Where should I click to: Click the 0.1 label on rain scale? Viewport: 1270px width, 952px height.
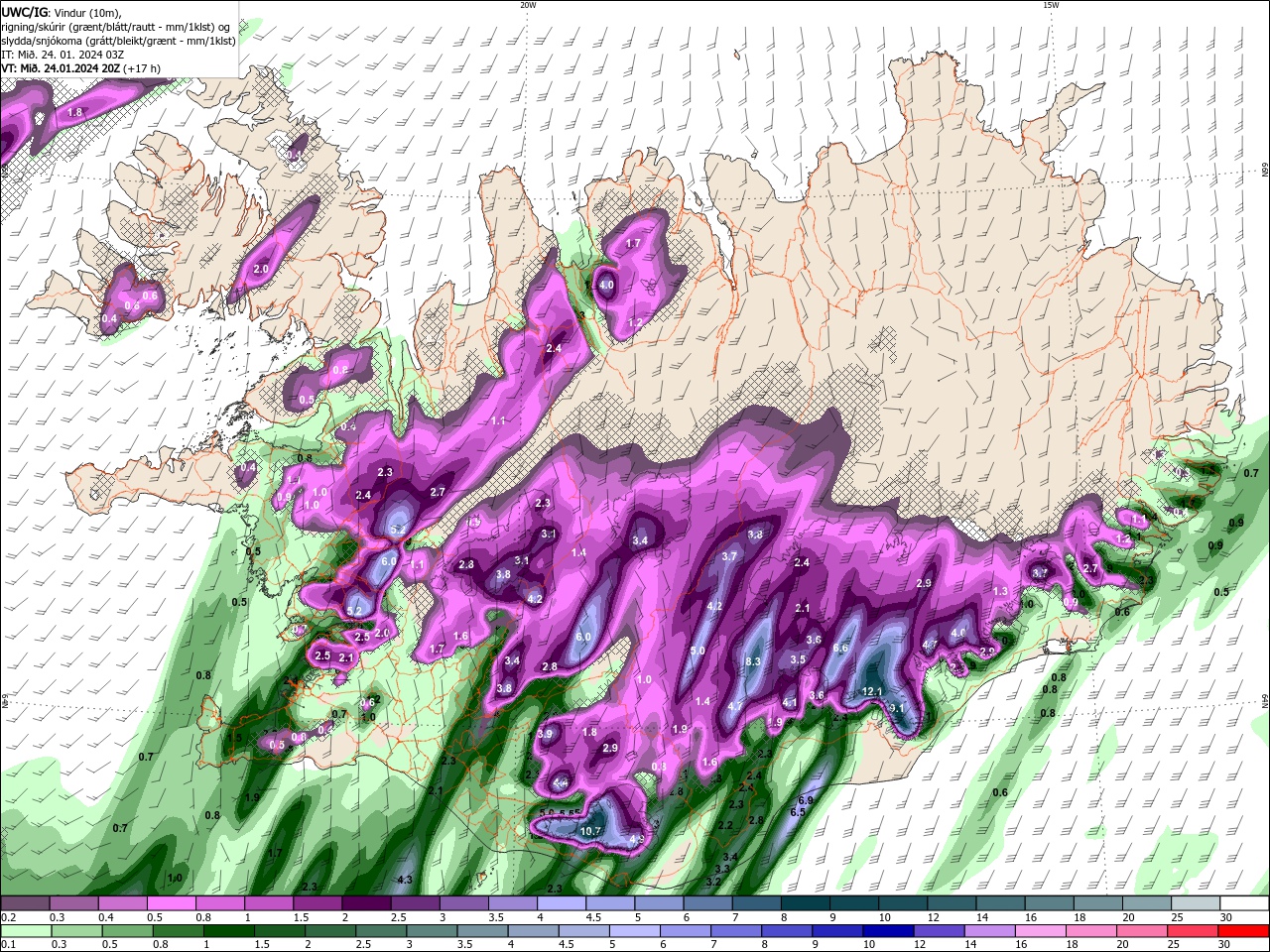8,945
